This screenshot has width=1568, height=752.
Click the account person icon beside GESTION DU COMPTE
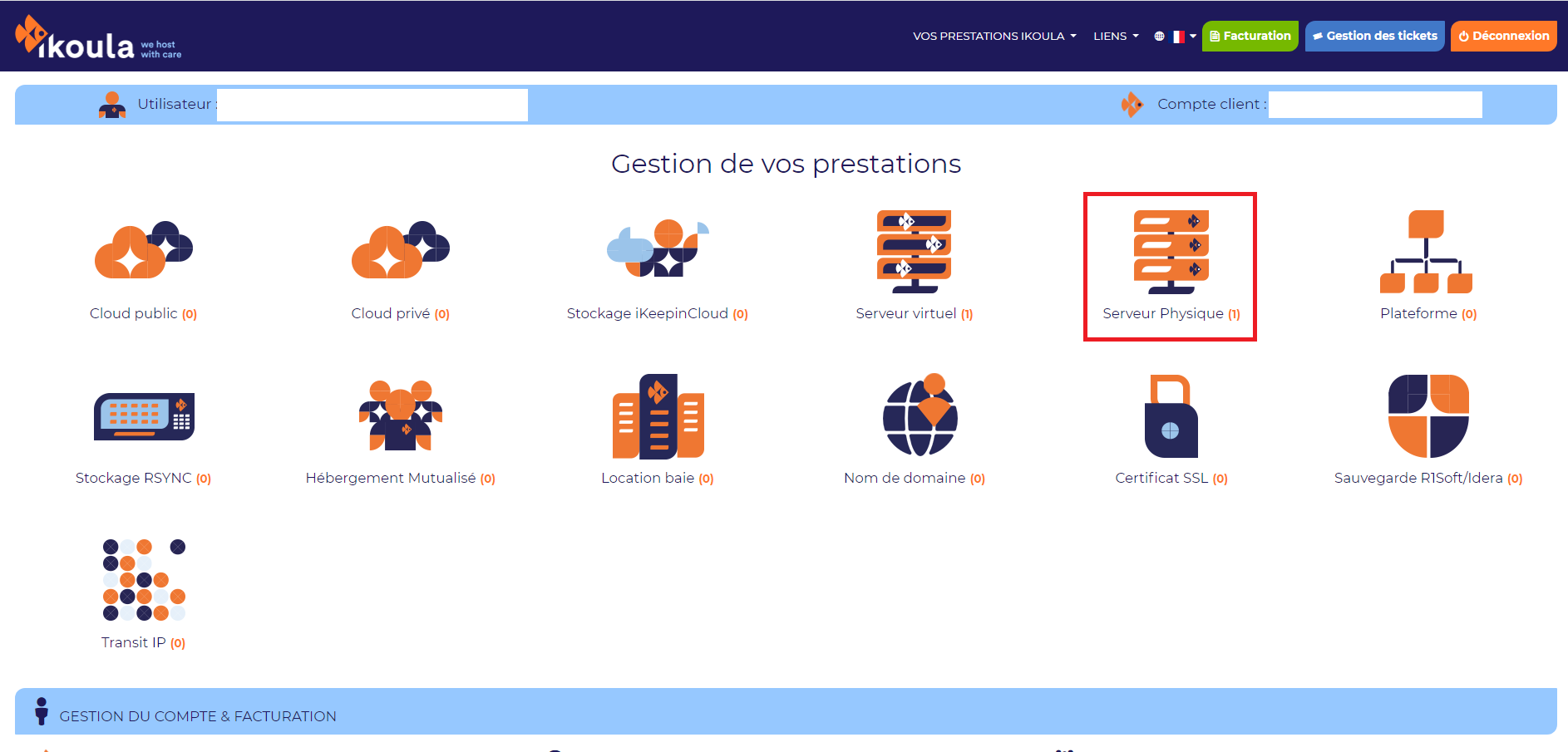42,711
